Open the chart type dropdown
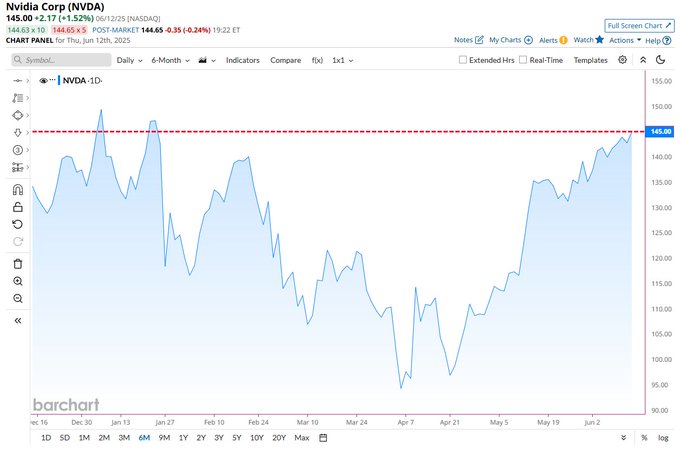 pyautogui.click(x=207, y=60)
